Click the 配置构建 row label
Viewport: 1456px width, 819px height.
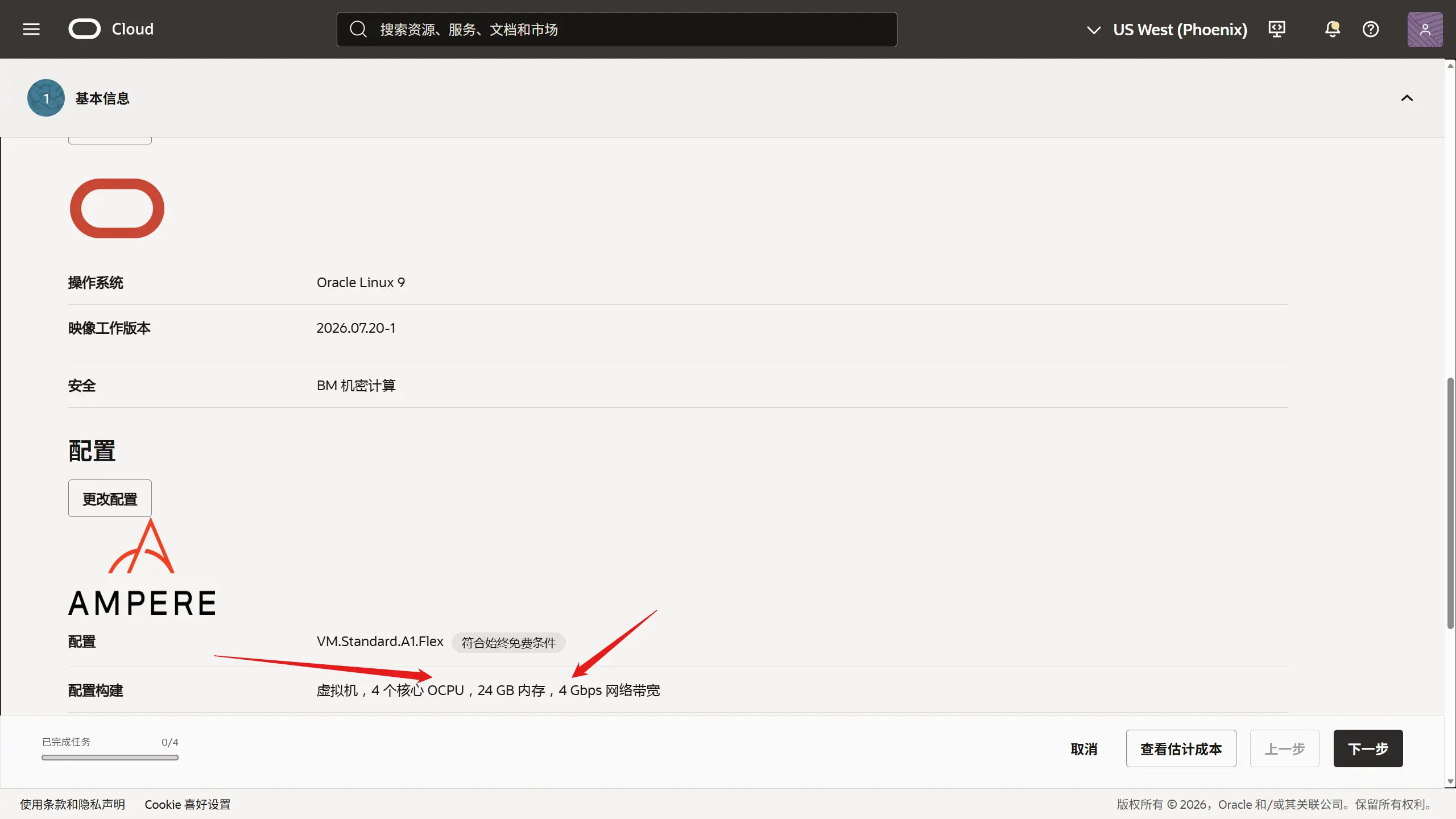(x=96, y=690)
